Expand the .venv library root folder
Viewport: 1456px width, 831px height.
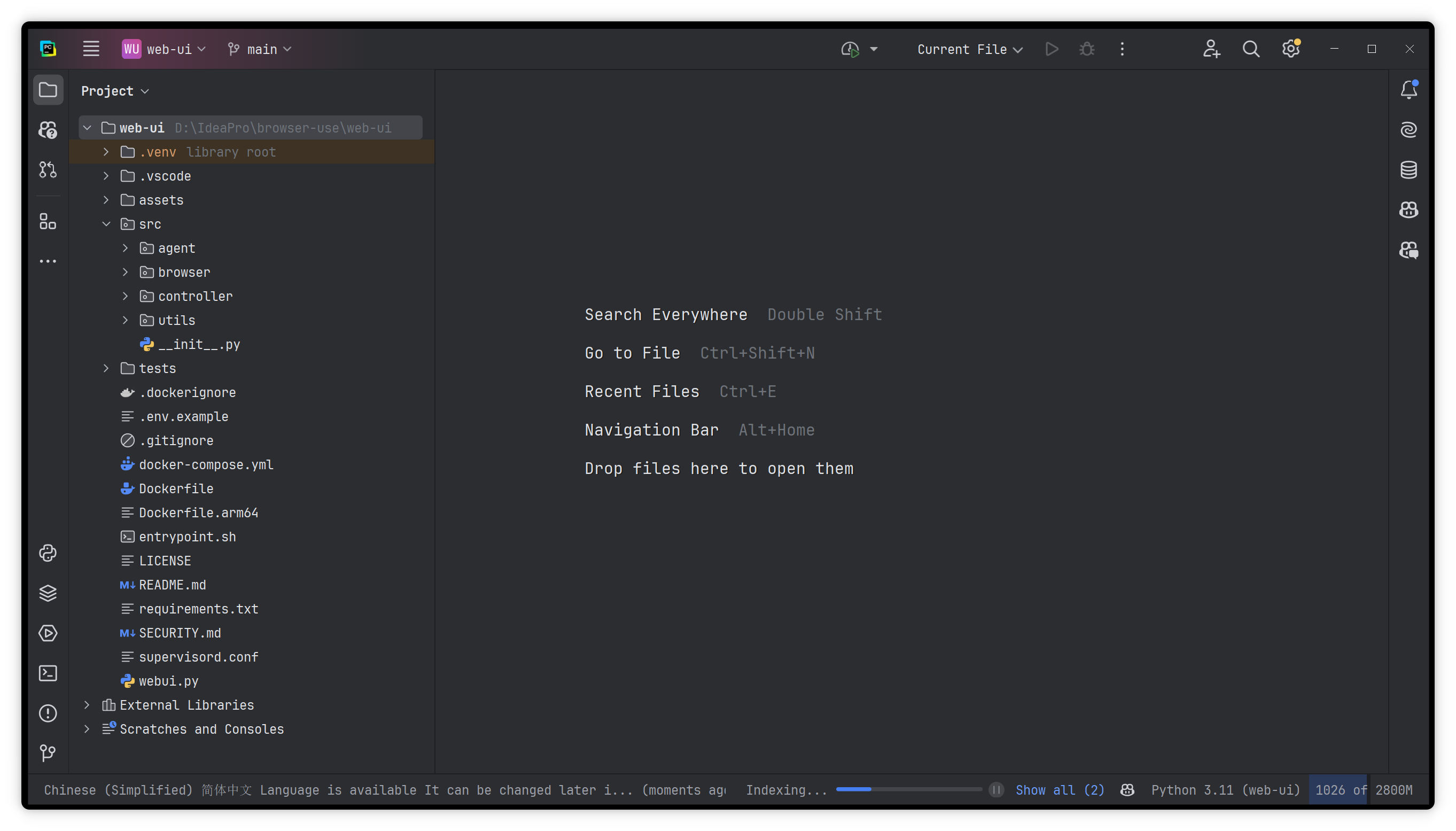coord(106,152)
